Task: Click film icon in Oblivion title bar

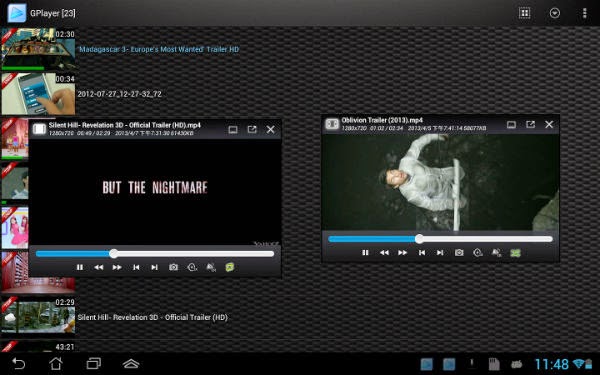Action: (x=332, y=124)
